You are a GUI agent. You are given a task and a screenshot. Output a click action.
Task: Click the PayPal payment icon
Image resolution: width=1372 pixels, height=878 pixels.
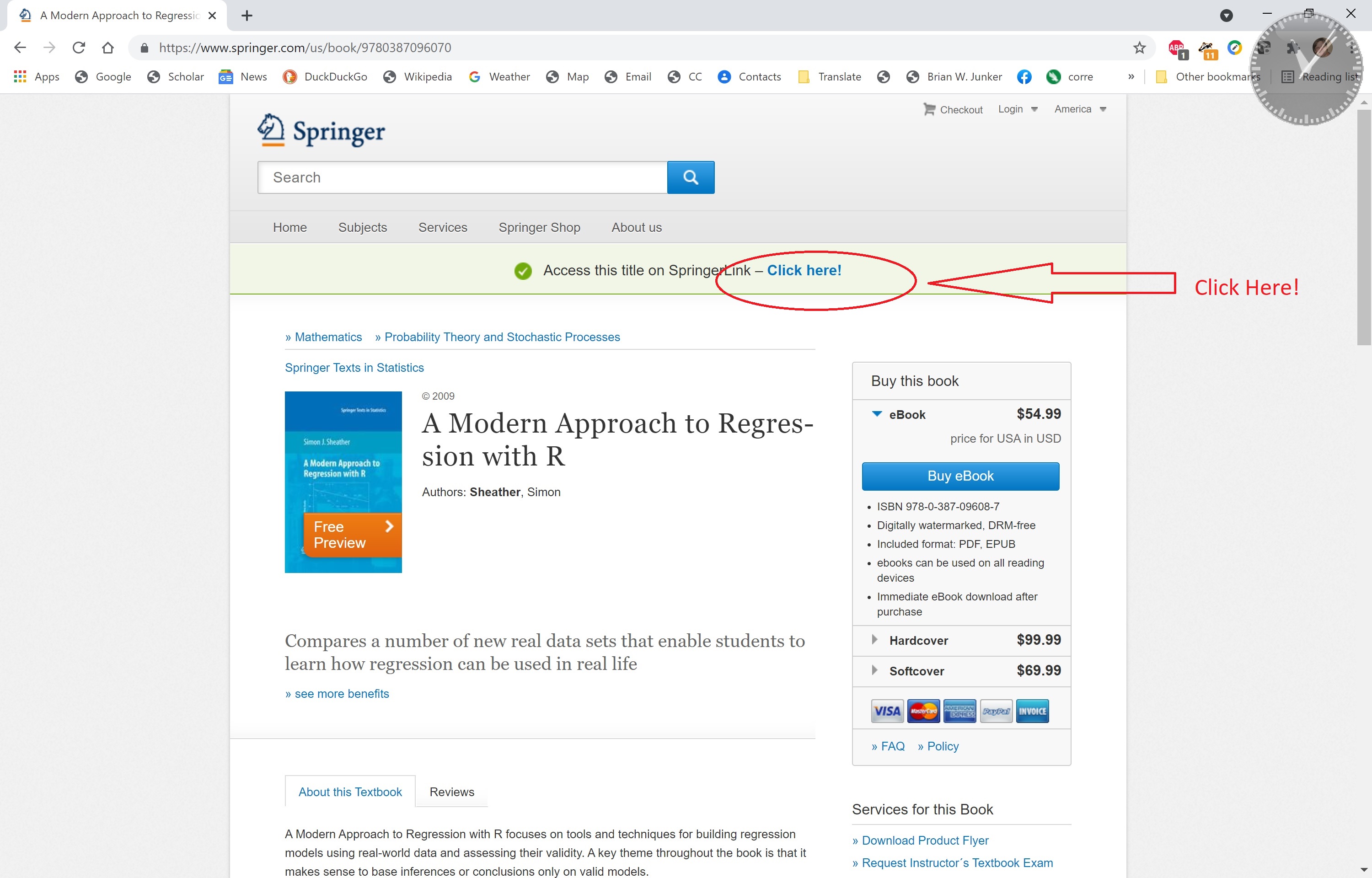[996, 711]
